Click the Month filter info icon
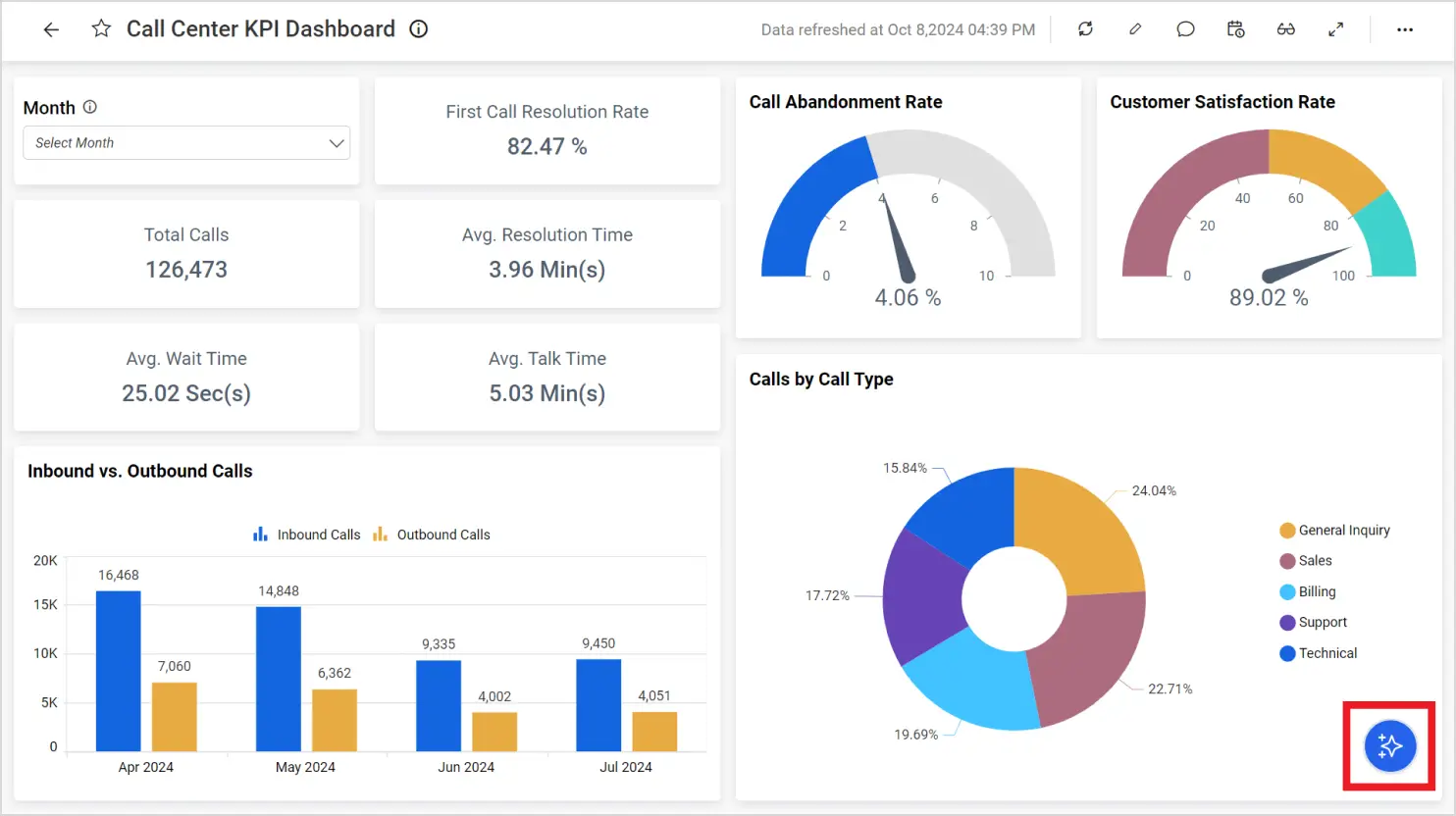The image size is (1456, 816). 90,107
